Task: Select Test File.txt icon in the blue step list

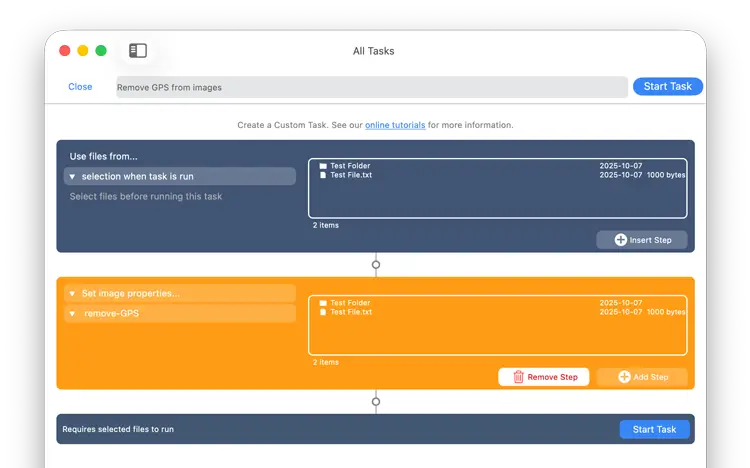Action: [x=322, y=175]
